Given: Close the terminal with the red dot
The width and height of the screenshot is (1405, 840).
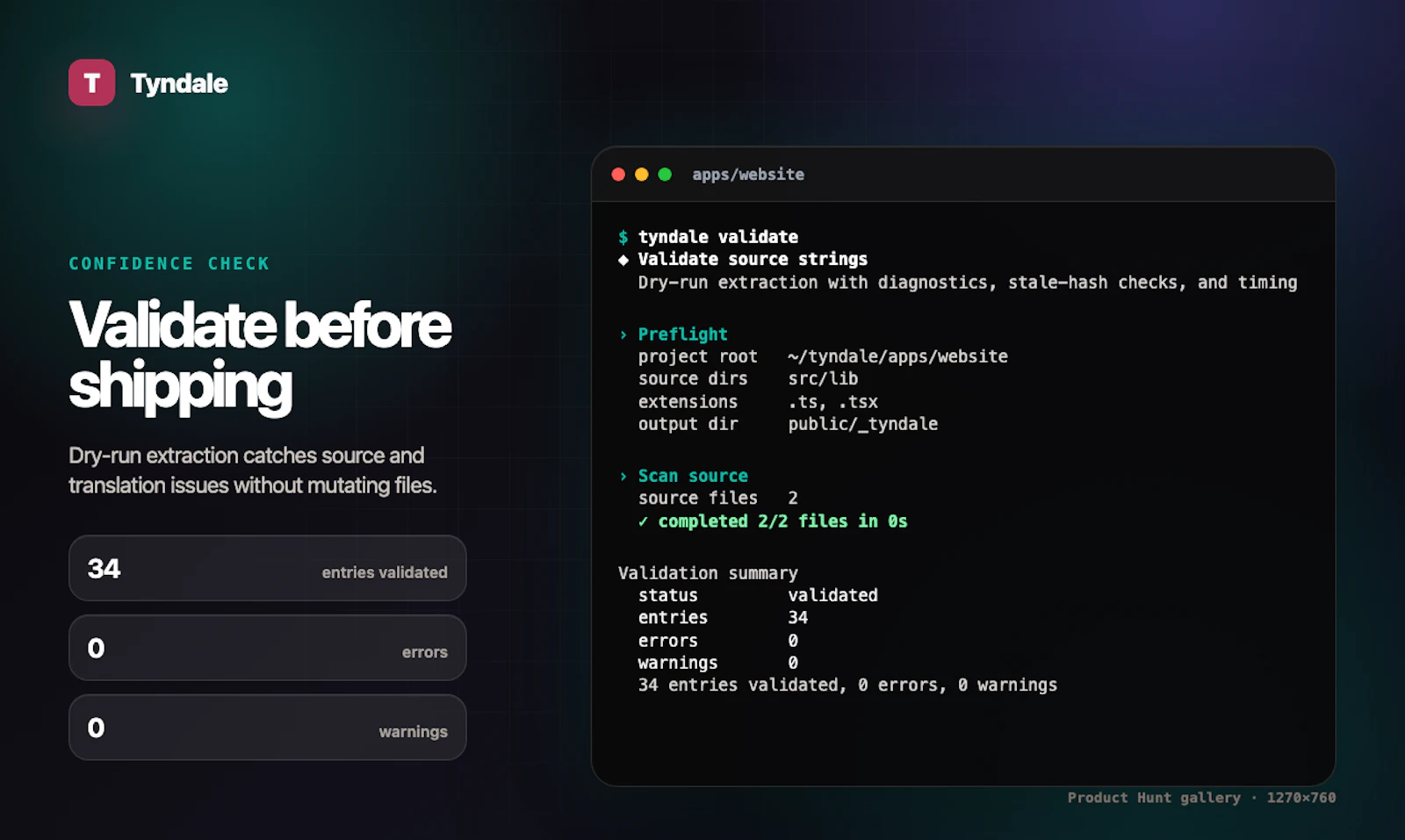Looking at the screenshot, I should click(618, 175).
